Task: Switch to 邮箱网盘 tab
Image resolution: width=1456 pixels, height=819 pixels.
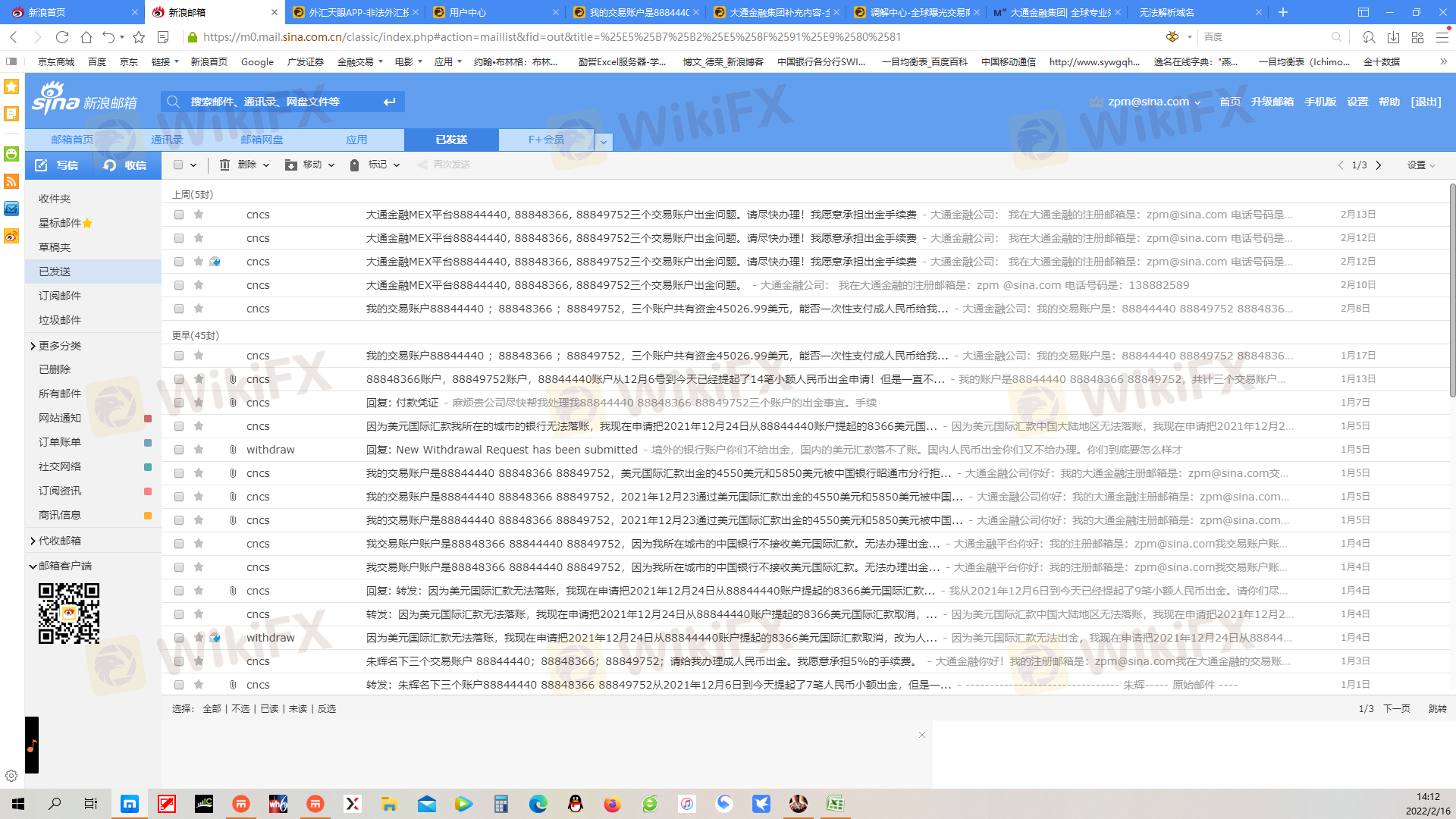Action: pyautogui.click(x=262, y=140)
